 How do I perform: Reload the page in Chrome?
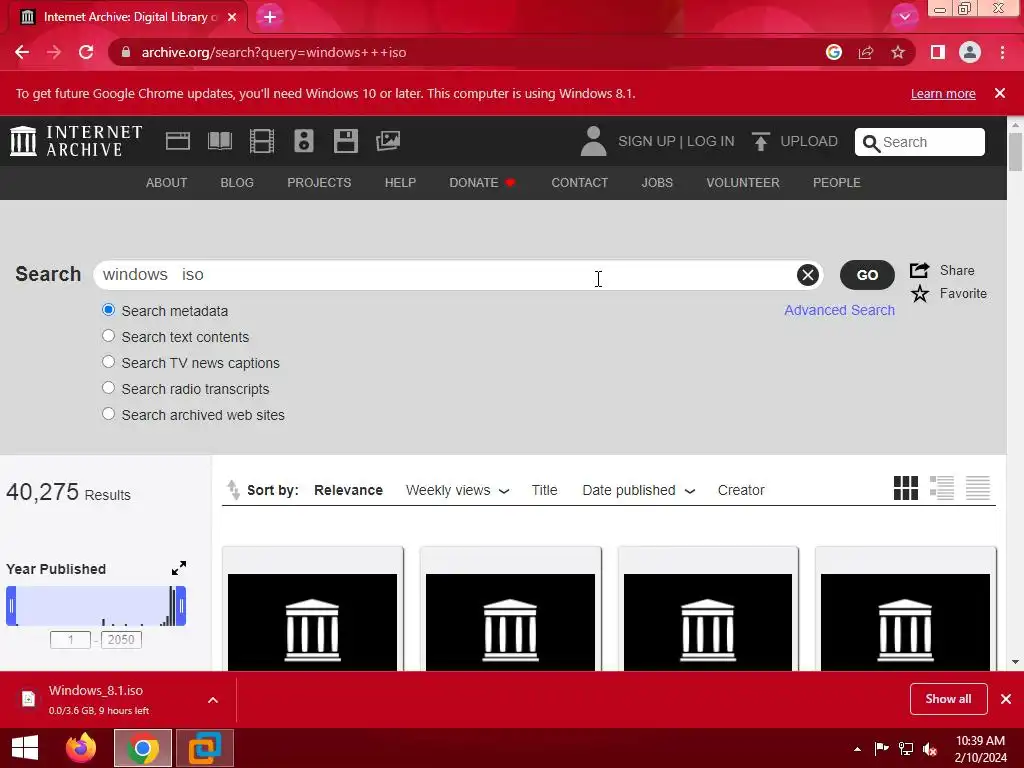click(x=86, y=52)
